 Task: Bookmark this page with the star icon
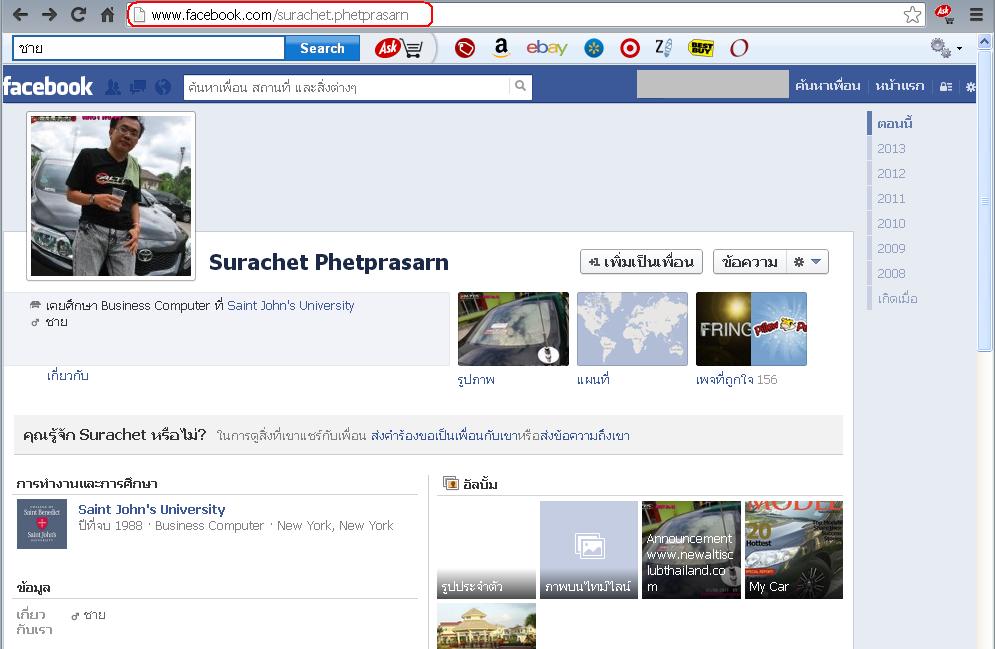point(912,15)
